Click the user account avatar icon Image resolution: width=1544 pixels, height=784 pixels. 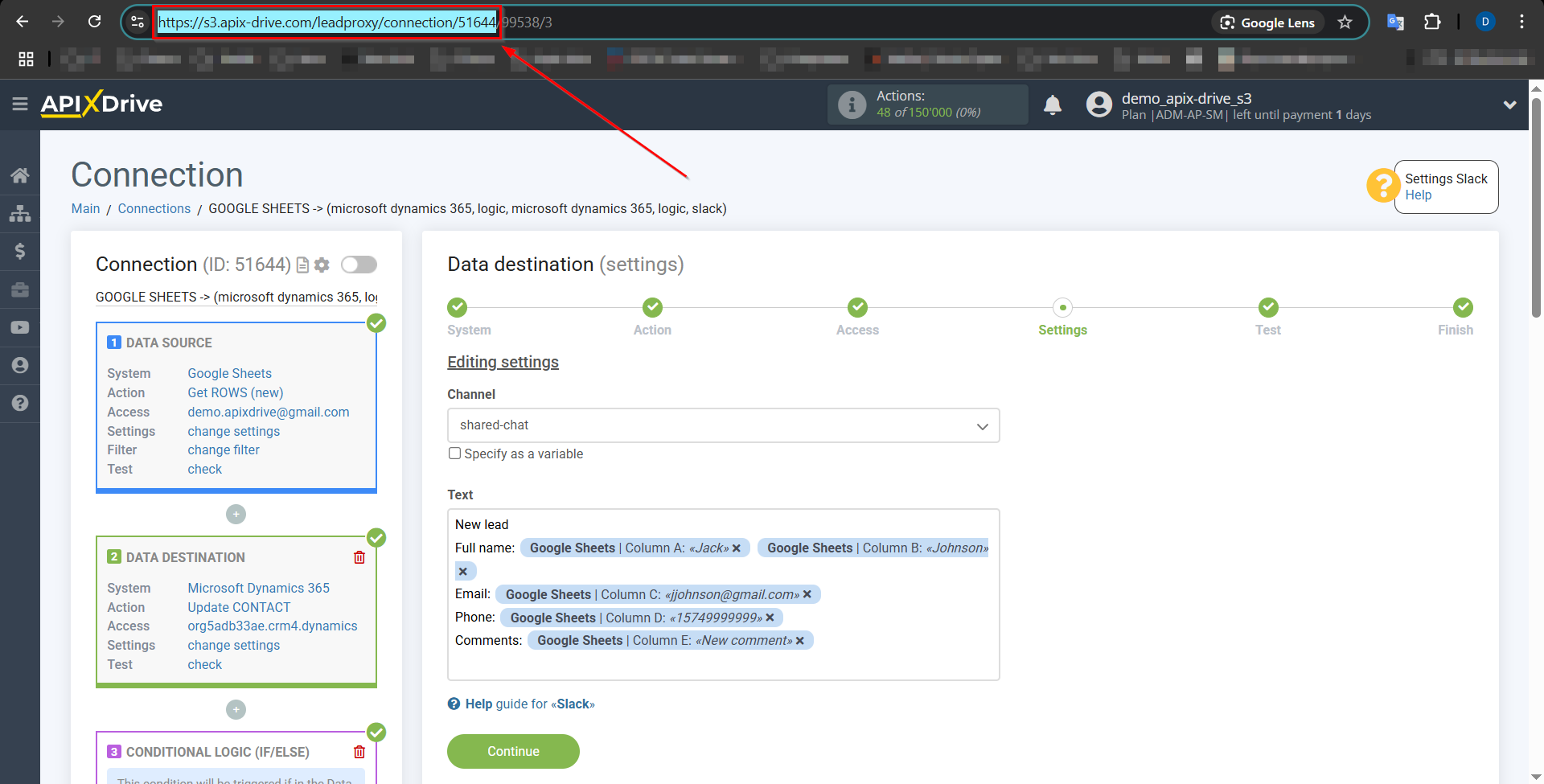pyautogui.click(x=1098, y=105)
